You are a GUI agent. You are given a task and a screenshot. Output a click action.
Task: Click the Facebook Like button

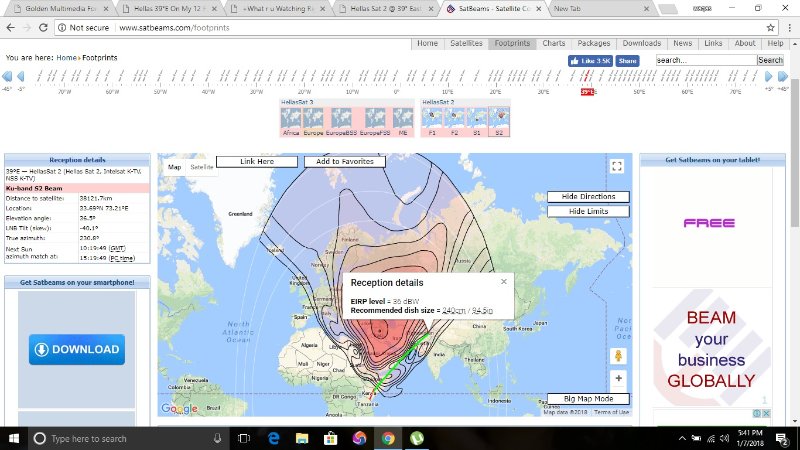(591, 61)
